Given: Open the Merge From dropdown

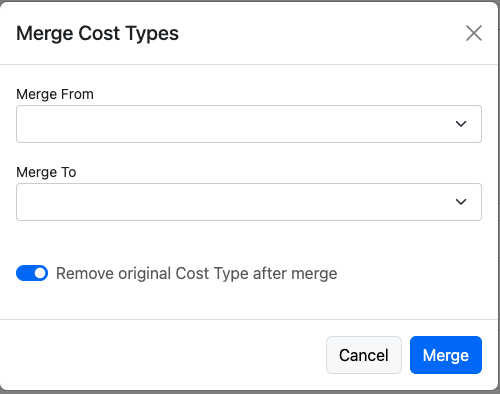Looking at the screenshot, I should [249, 124].
